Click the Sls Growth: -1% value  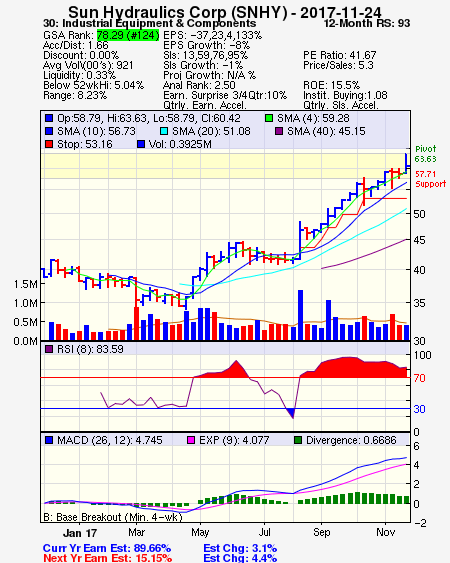pos(203,65)
